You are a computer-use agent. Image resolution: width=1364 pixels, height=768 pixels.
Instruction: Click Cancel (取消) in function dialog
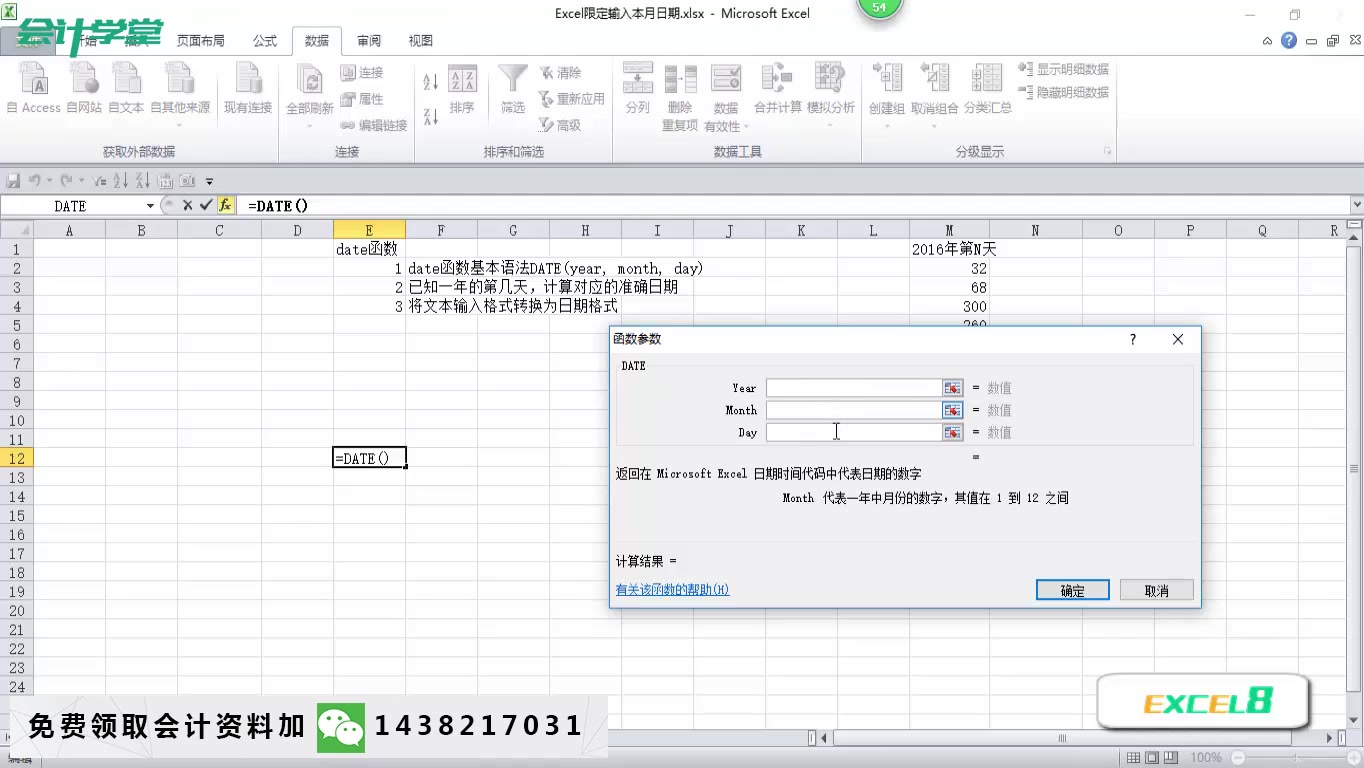click(x=1157, y=590)
